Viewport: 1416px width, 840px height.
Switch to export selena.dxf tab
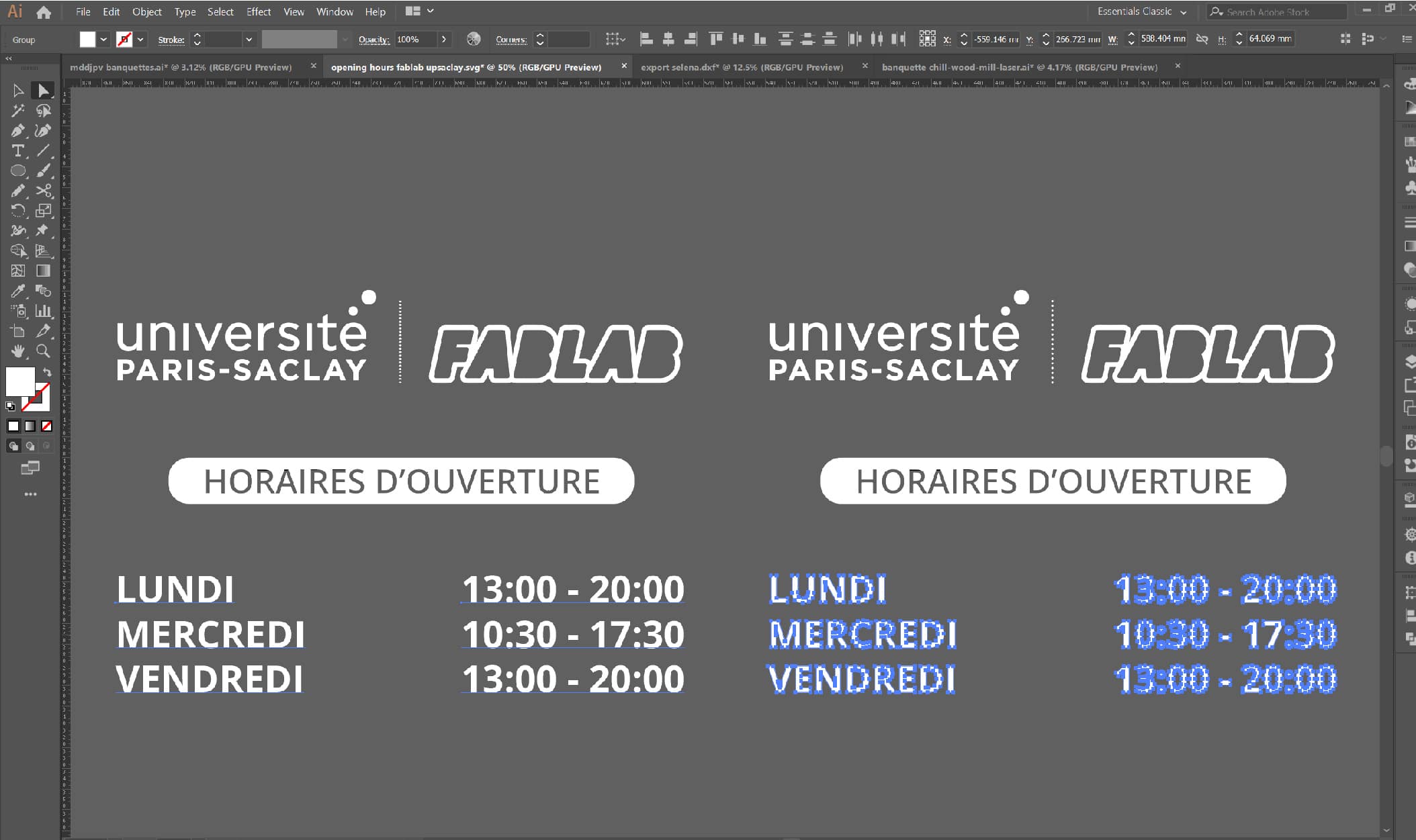(x=742, y=67)
